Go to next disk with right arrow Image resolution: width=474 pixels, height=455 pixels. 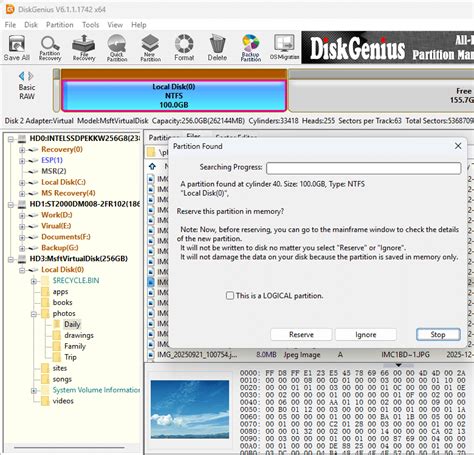coord(31,76)
